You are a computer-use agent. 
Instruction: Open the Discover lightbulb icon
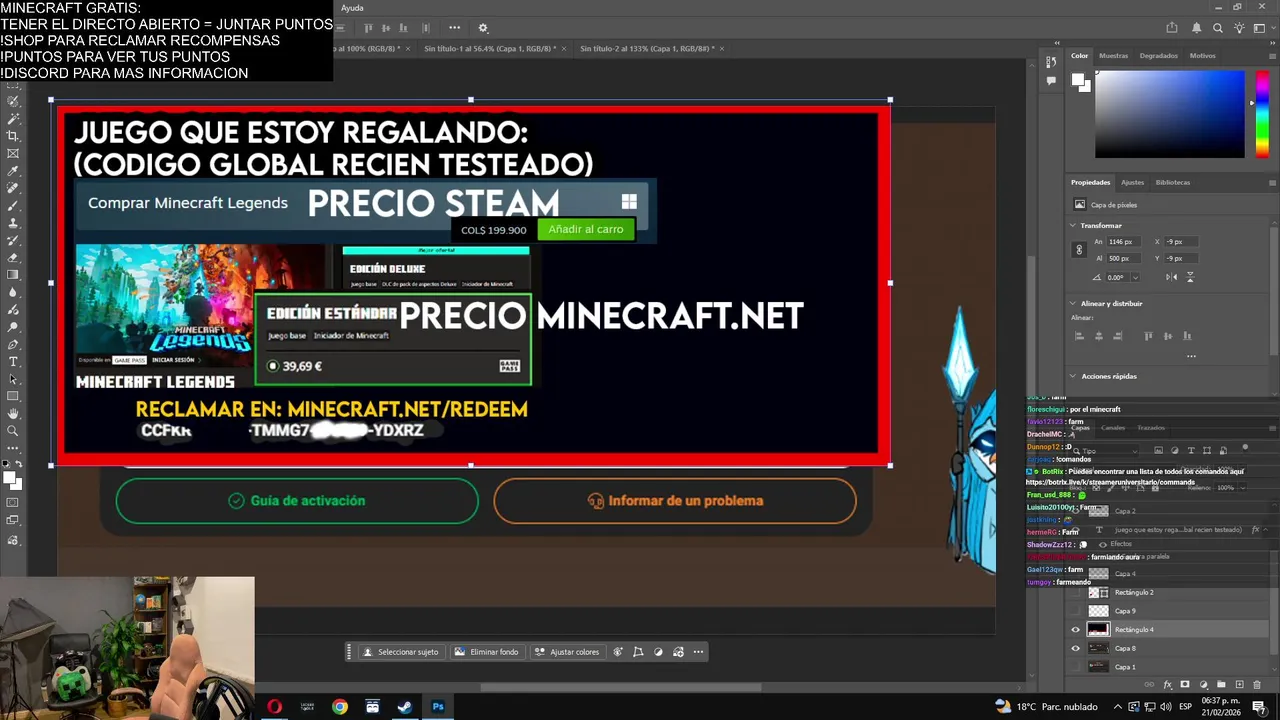click(1240, 28)
